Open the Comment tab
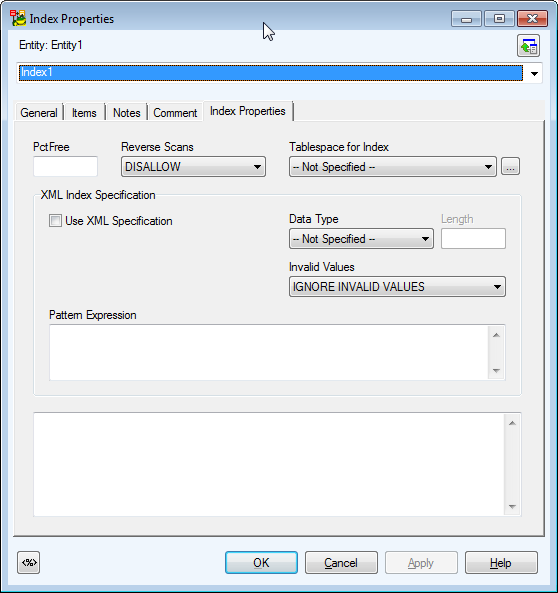Viewport: 558px width, 593px height. click(x=175, y=113)
